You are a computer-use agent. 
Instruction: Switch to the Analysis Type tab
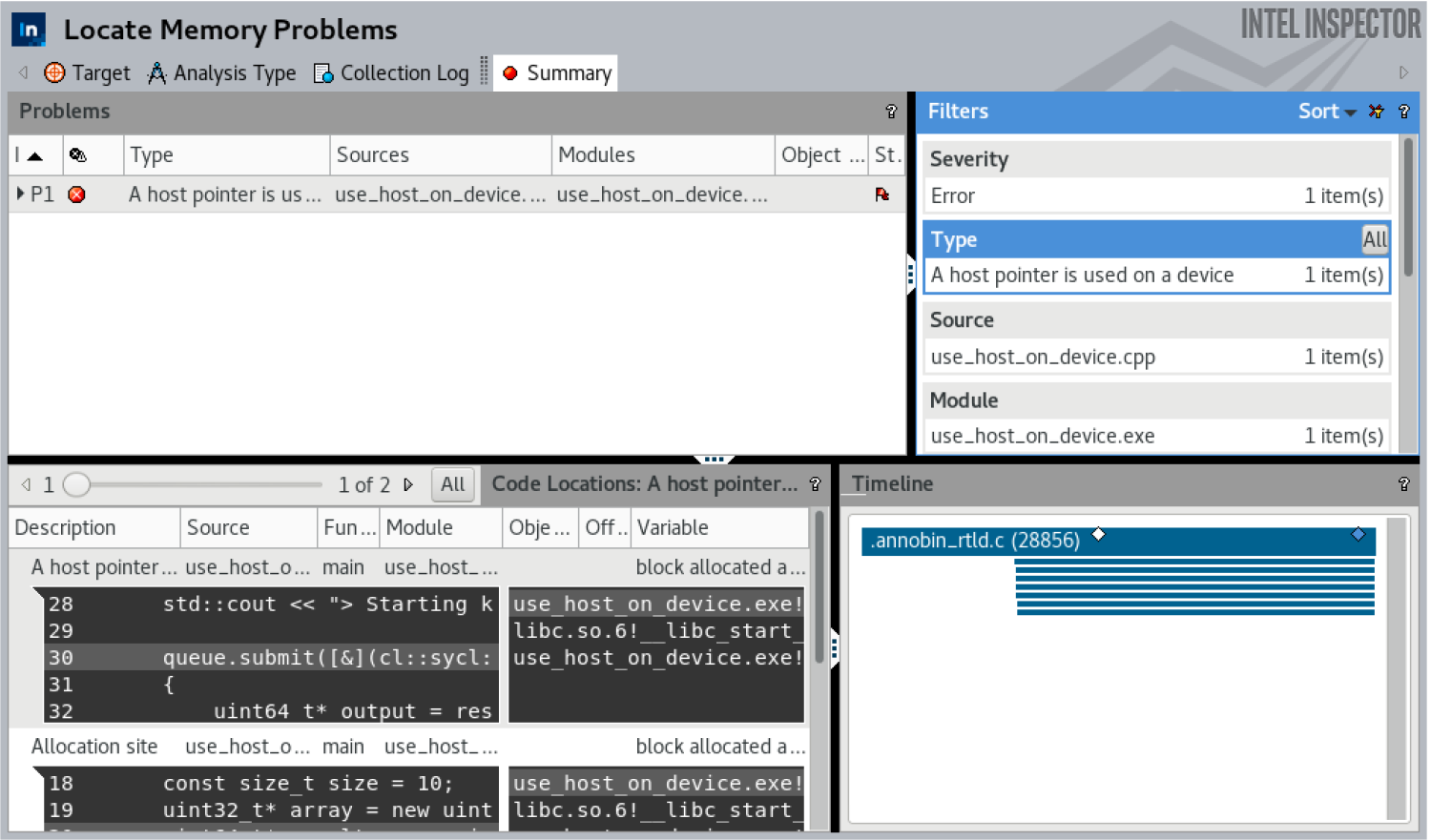(x=222, y=72)
